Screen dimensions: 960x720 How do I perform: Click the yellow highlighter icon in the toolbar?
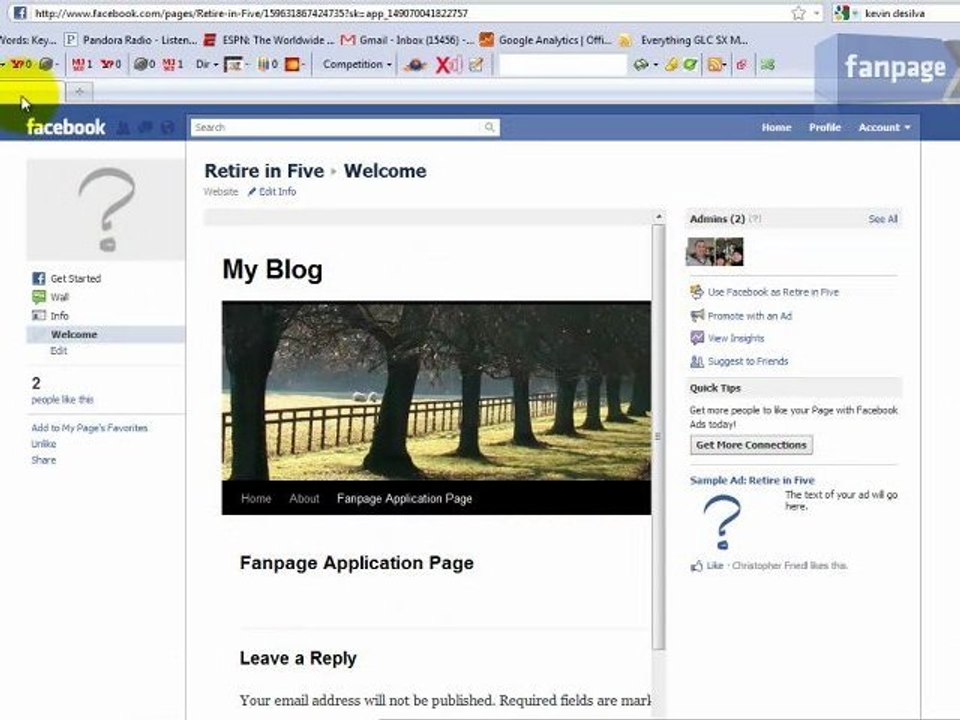[x=672, y=64]
